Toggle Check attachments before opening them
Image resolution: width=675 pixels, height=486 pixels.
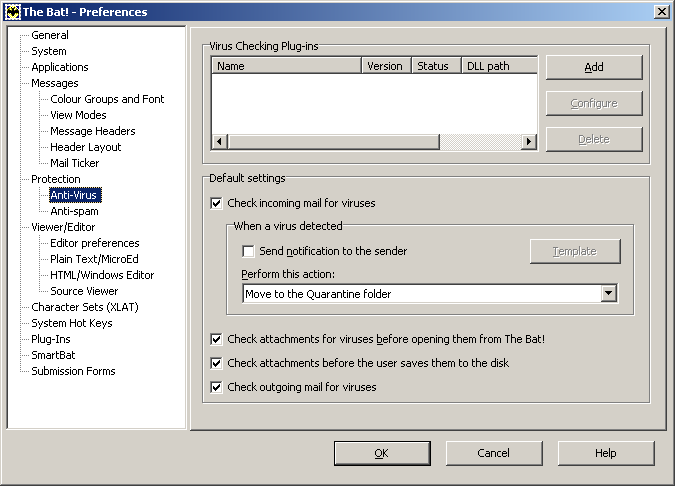tap(217, 339)
